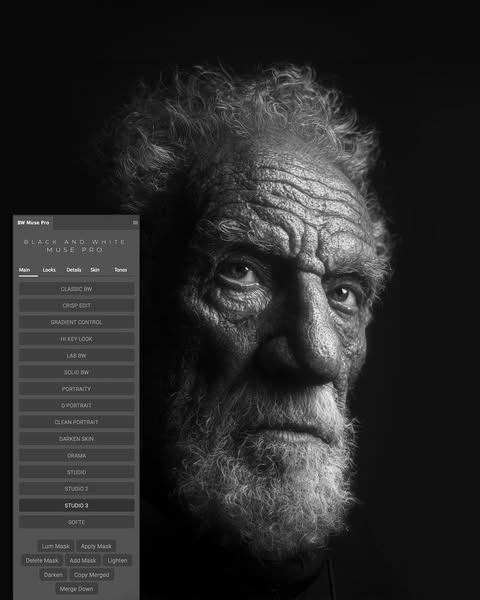Select the BW Muse Pro panel title tab

[x=33, y=222]
